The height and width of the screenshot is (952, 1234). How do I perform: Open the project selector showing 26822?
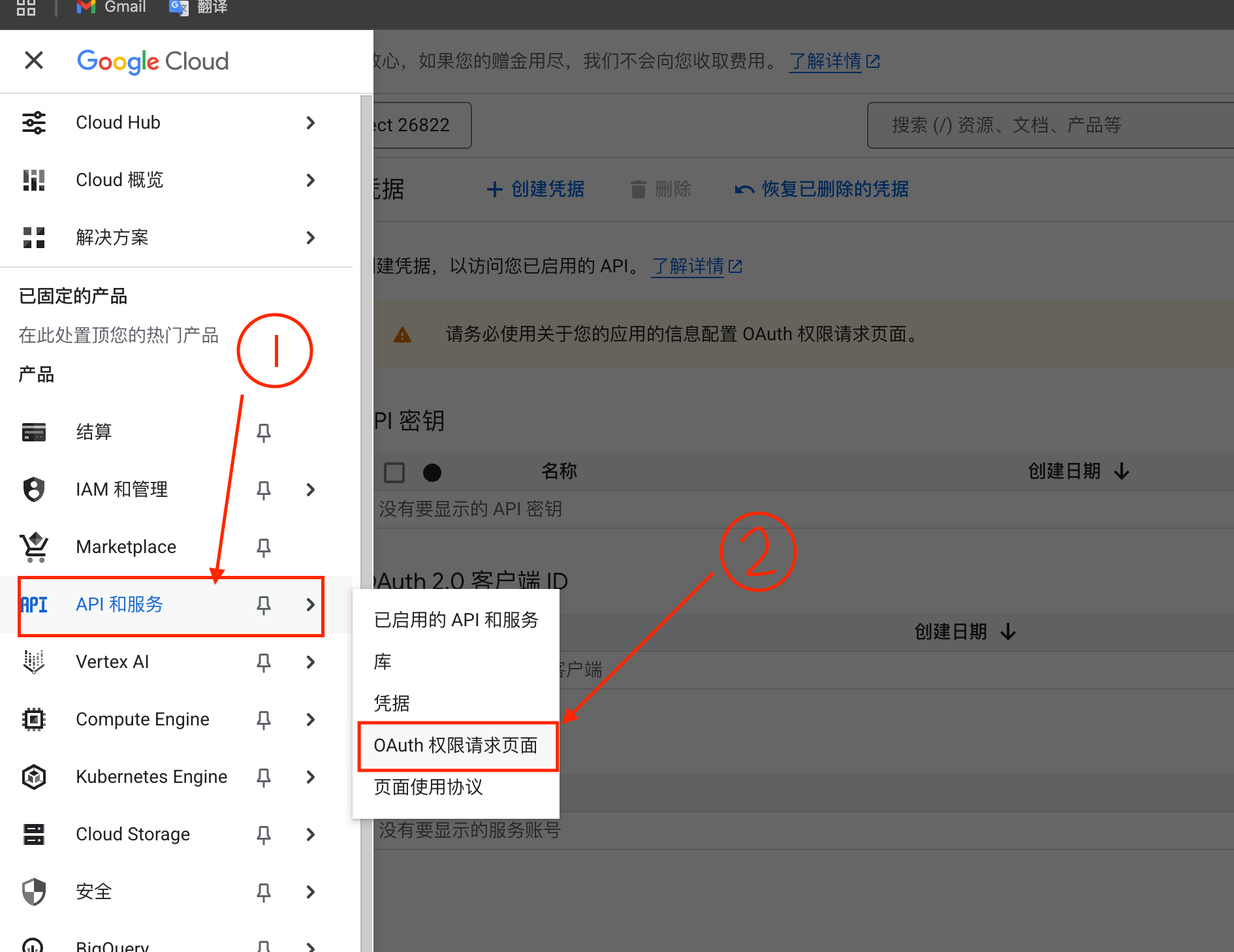click(422, 125)
